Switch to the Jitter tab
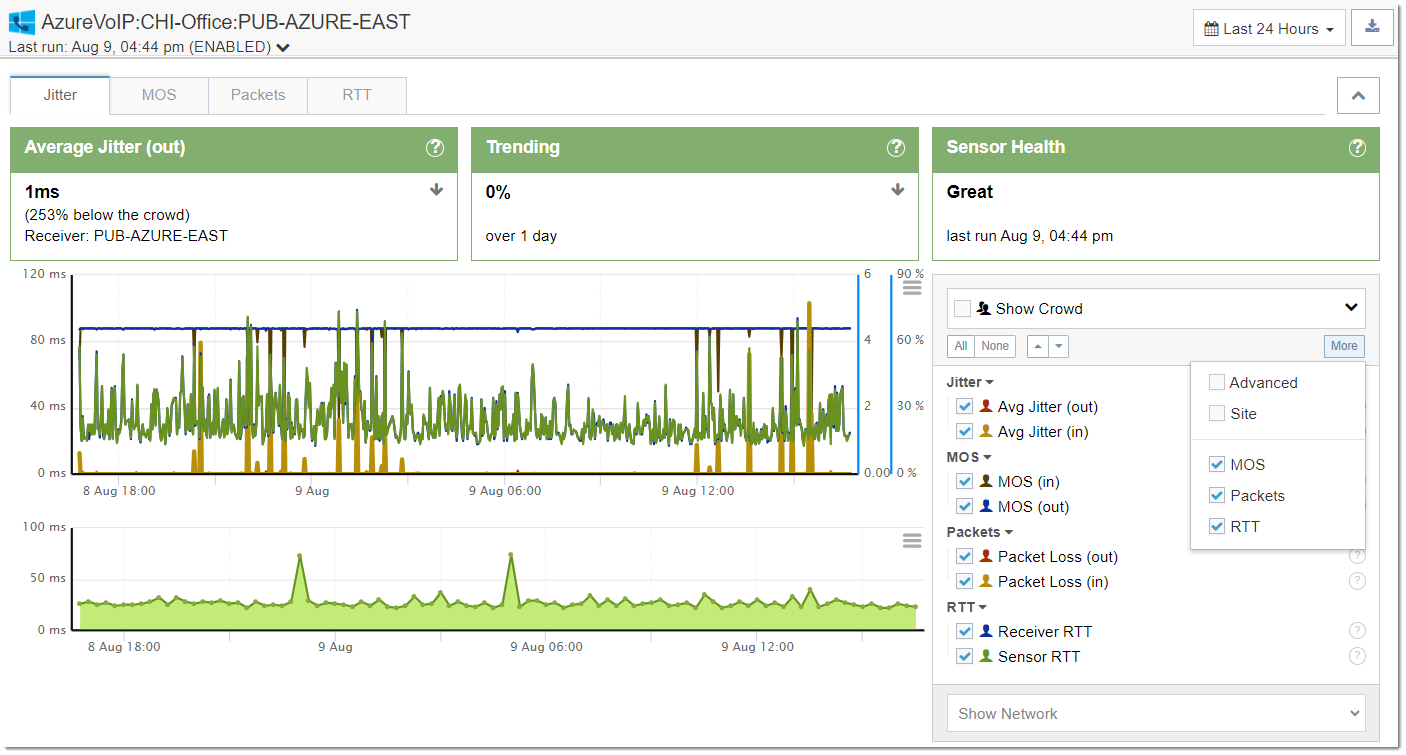1406x755 pixels. click(x=60, y=95)
